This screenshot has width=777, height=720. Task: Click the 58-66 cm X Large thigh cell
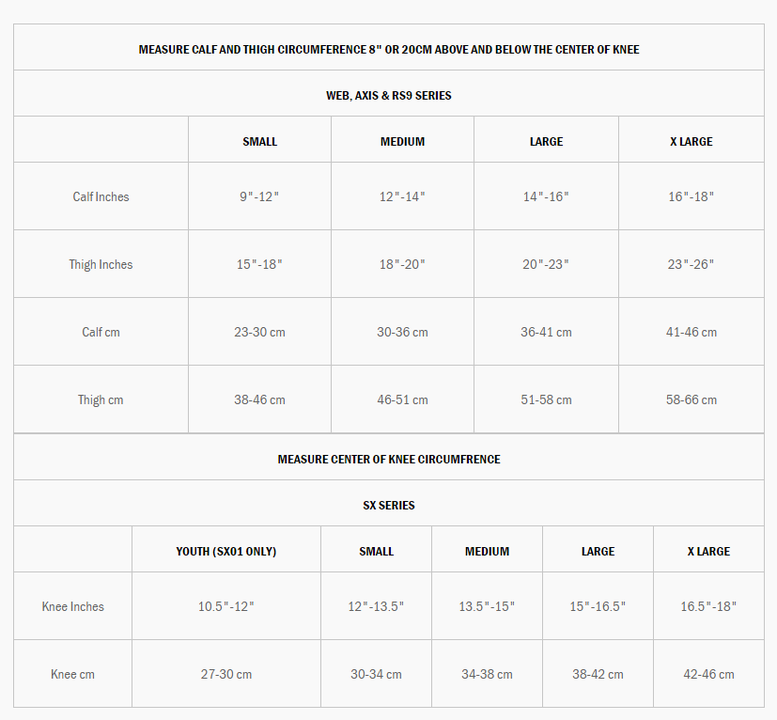(x=691, y=400)
